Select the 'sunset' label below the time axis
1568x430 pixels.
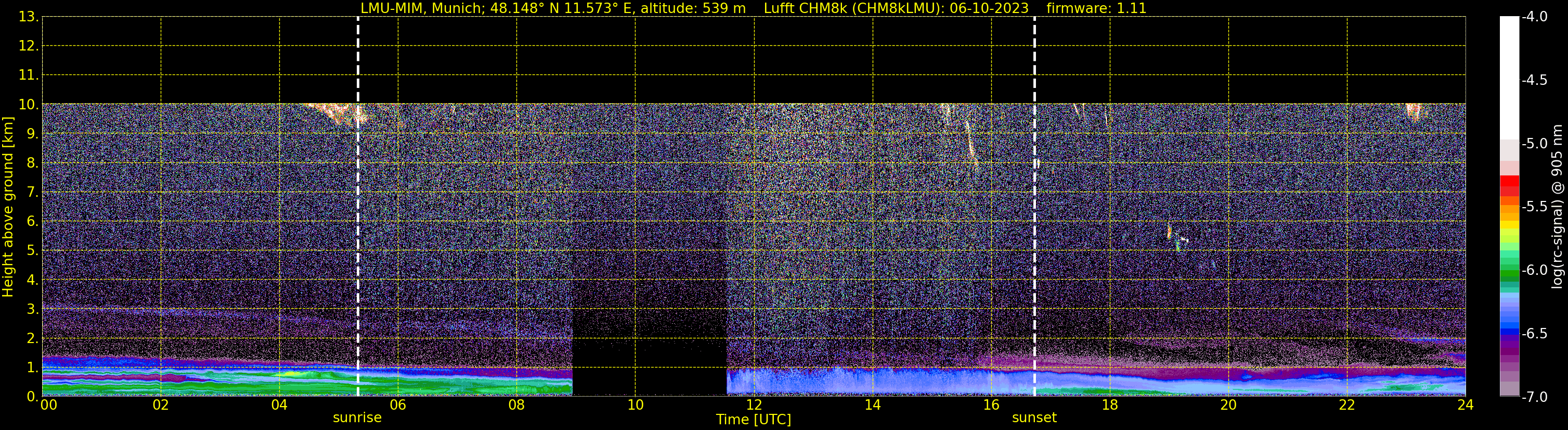pyautogui.click(x=1034, y=418)
